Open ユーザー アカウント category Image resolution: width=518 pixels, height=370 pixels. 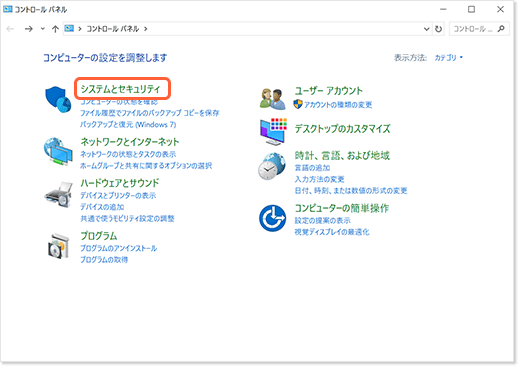click(328, 91)
